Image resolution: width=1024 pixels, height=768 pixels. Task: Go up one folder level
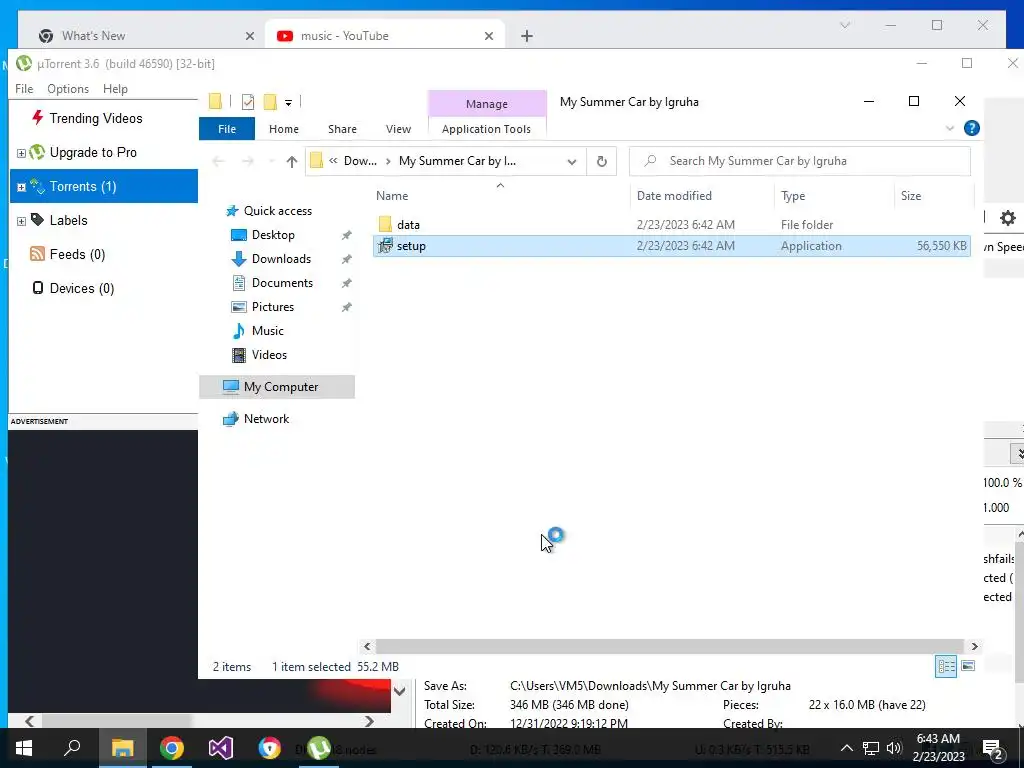coord(291,161)
